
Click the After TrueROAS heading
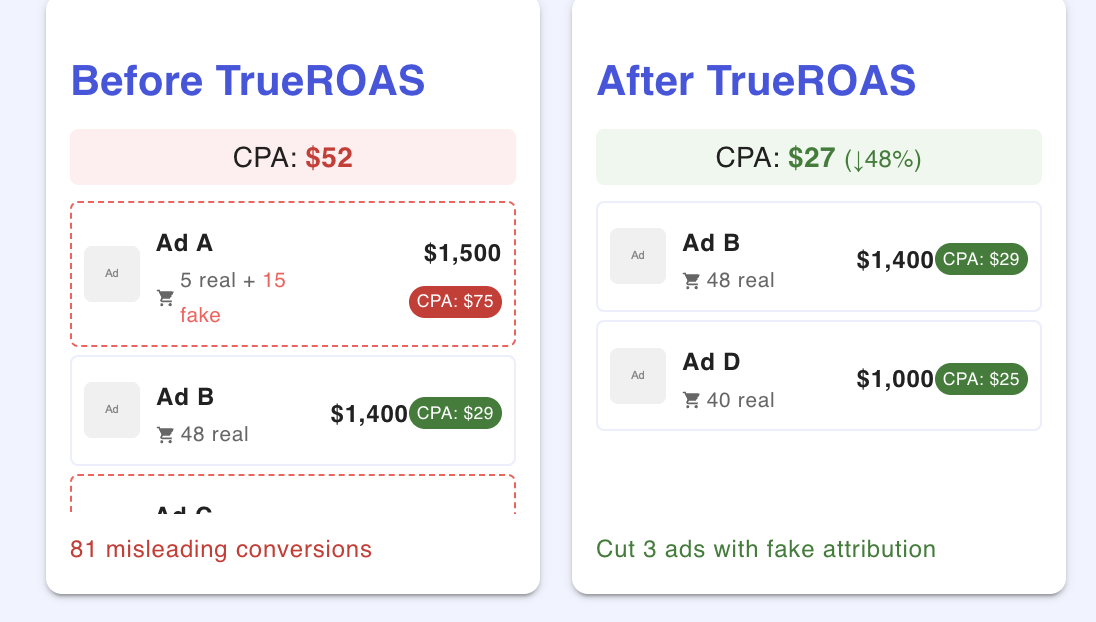pyautogui.click(x=756, y=81)
